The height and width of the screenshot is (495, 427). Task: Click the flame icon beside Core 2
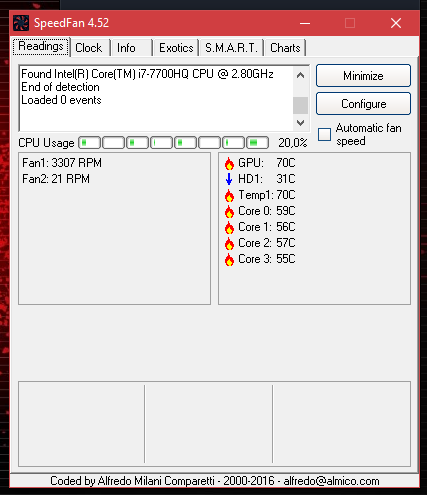pyautogui.click(x=229, y=243)
